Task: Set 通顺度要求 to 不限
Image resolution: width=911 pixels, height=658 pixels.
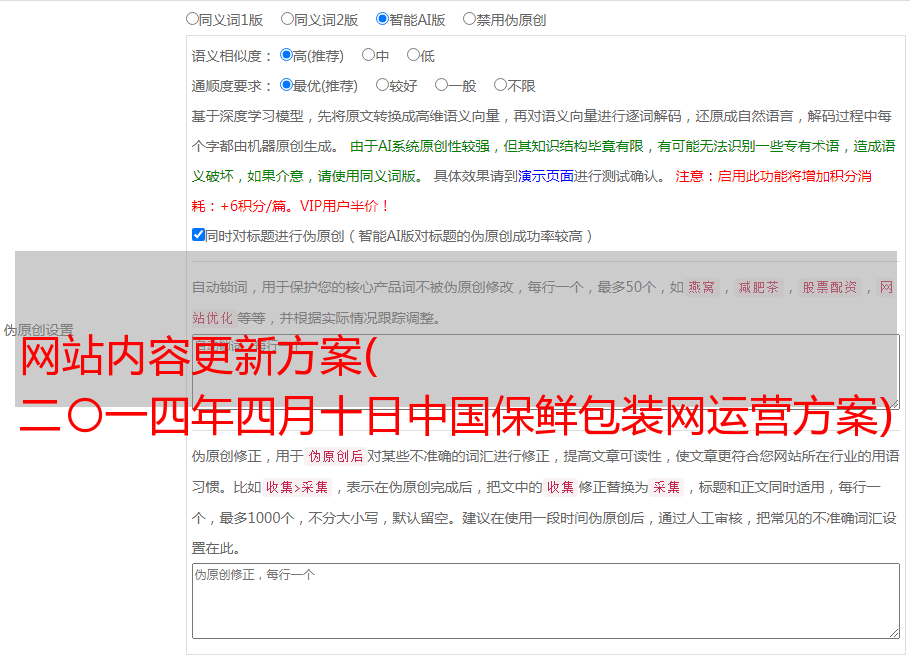Action: click(x=500, y=85)
